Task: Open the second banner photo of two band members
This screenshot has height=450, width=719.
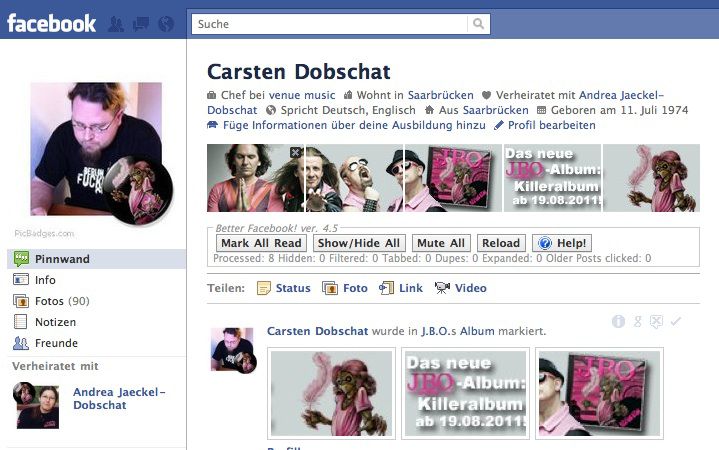Action: 354,178
